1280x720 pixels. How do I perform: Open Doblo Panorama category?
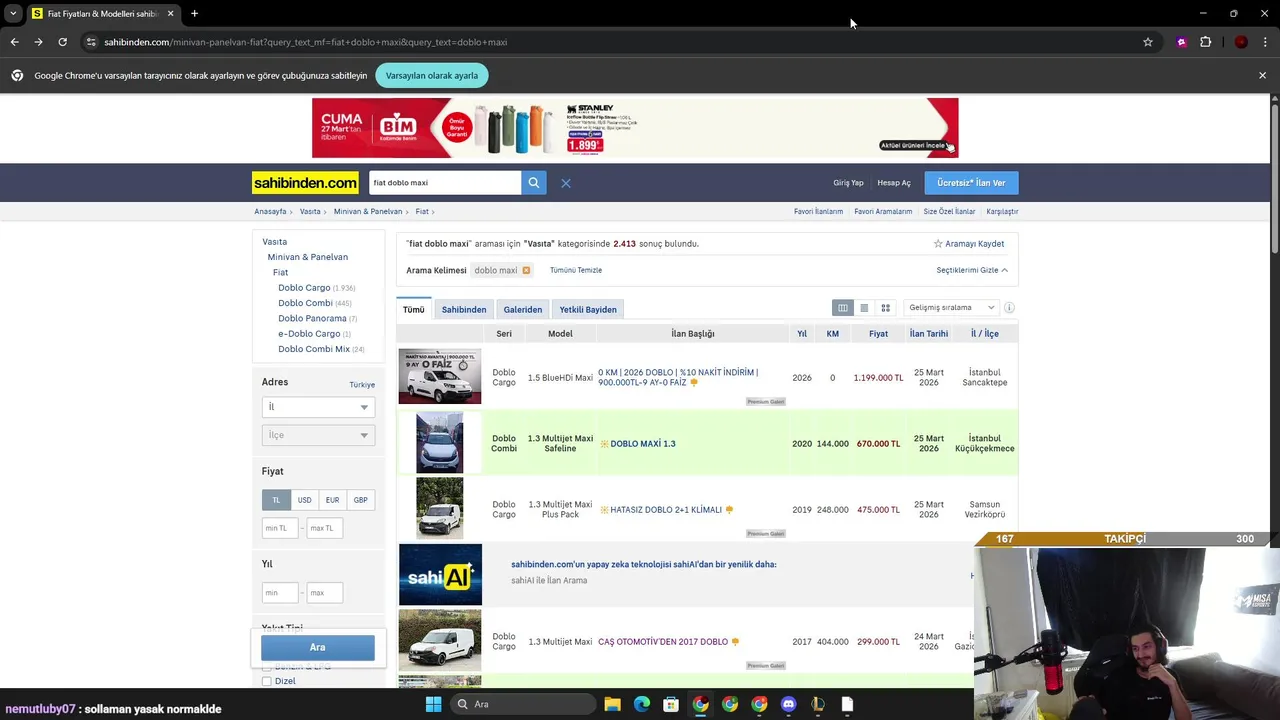coord(312,318)
